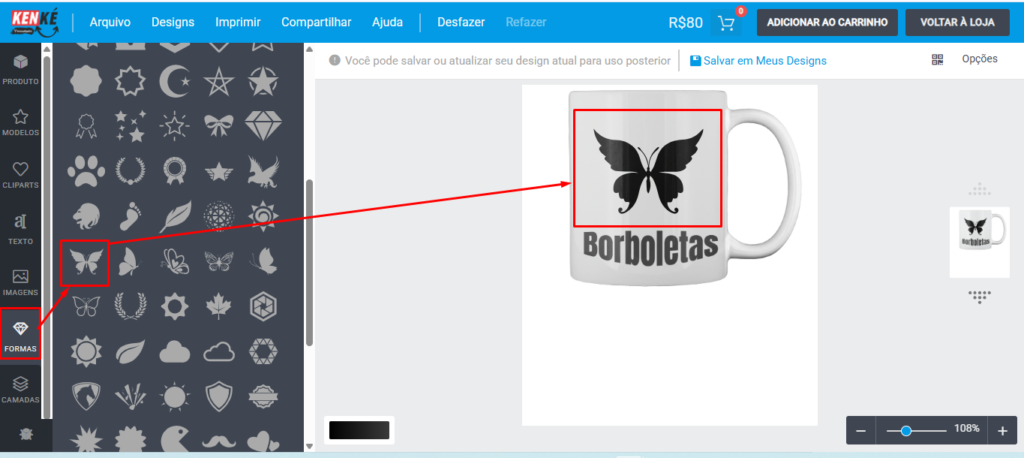Open the Camadas layers panel

(x=20, y=390)
